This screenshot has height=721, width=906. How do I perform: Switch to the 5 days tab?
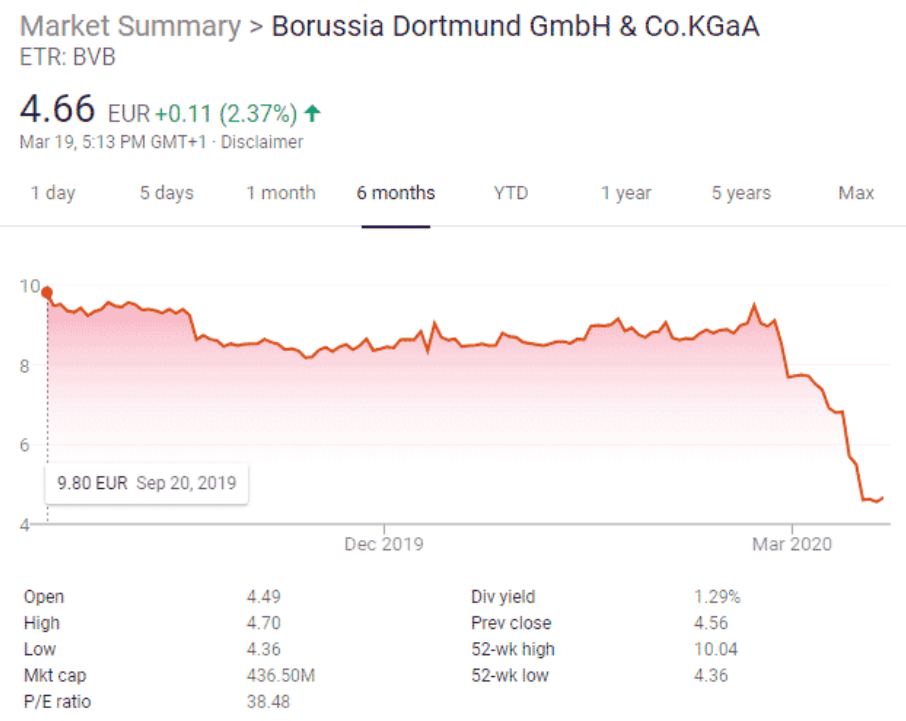pyautogui.click(x=166, y=193)
